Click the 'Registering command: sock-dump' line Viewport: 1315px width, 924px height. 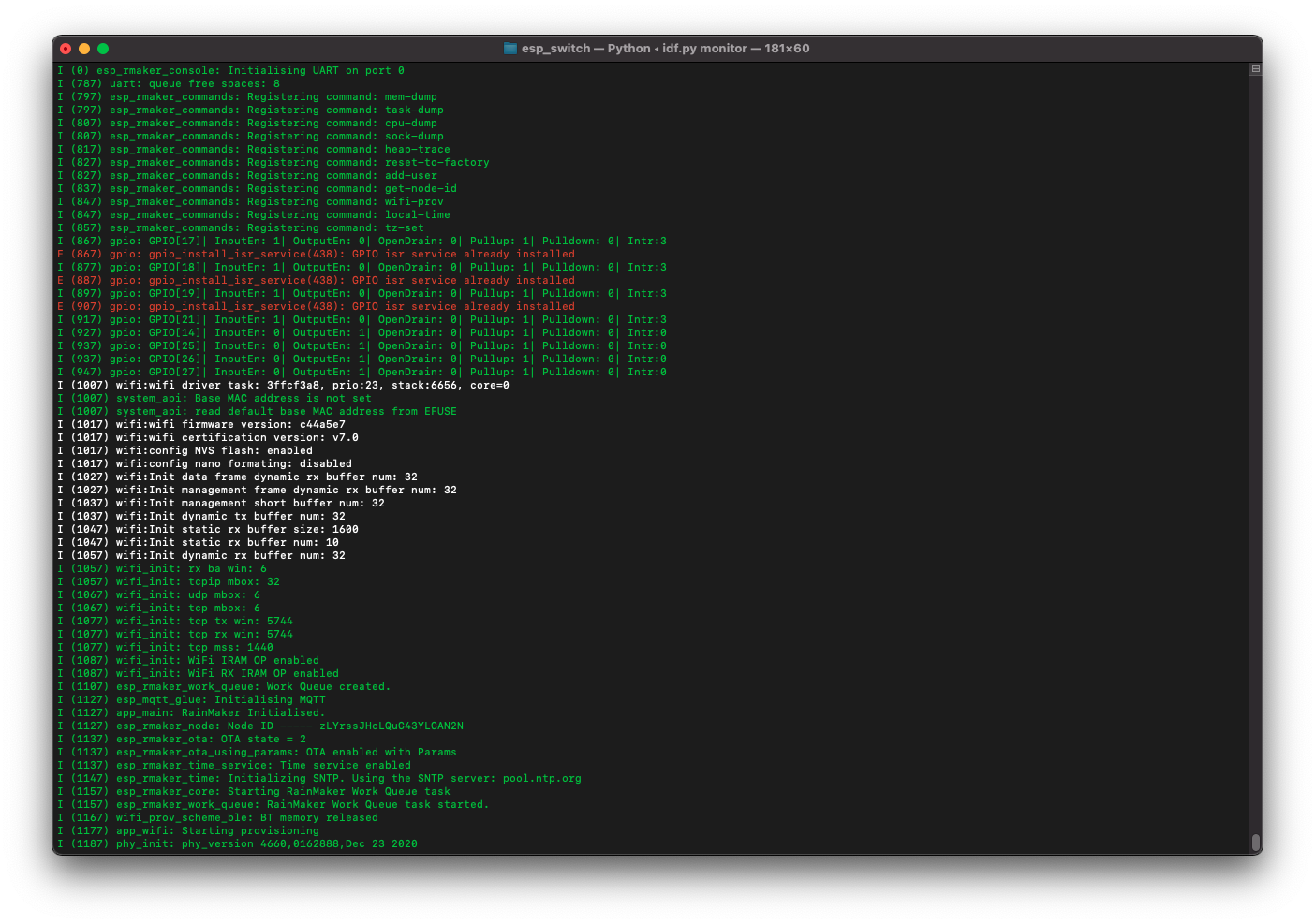[x=251, y=136]
